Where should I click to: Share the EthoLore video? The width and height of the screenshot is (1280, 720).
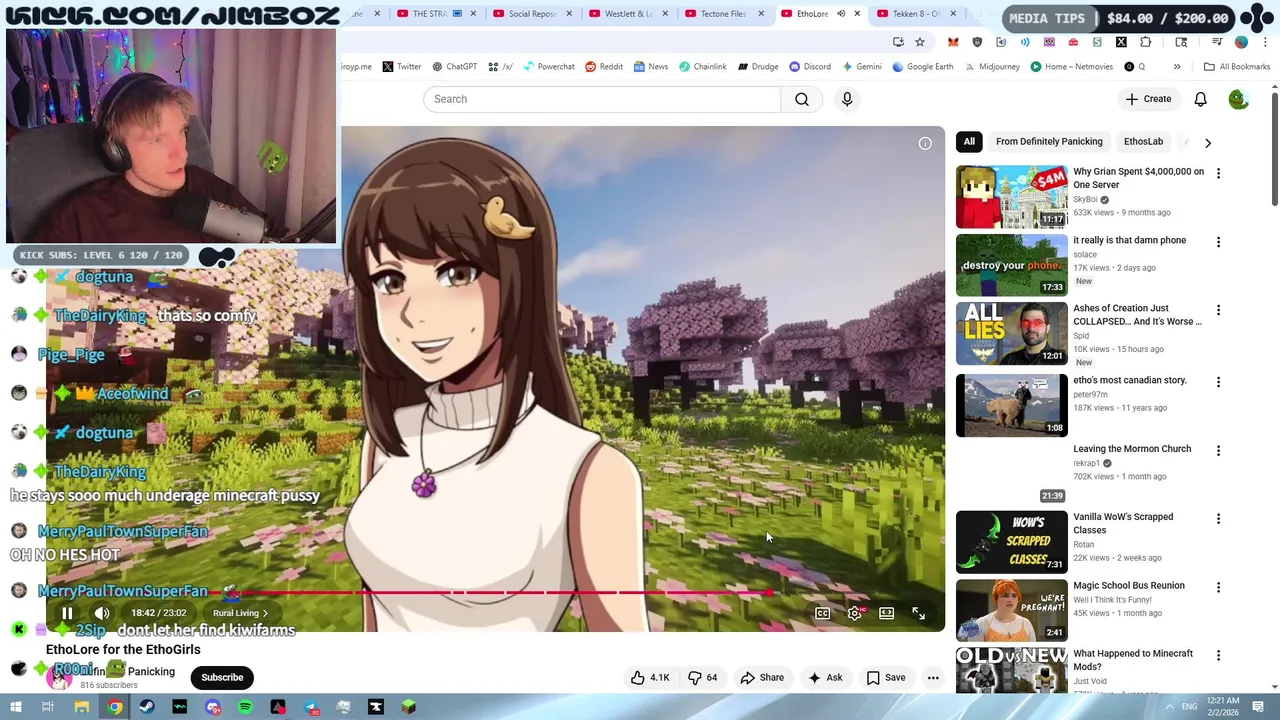pyautogui.click(x=762, y=677)
